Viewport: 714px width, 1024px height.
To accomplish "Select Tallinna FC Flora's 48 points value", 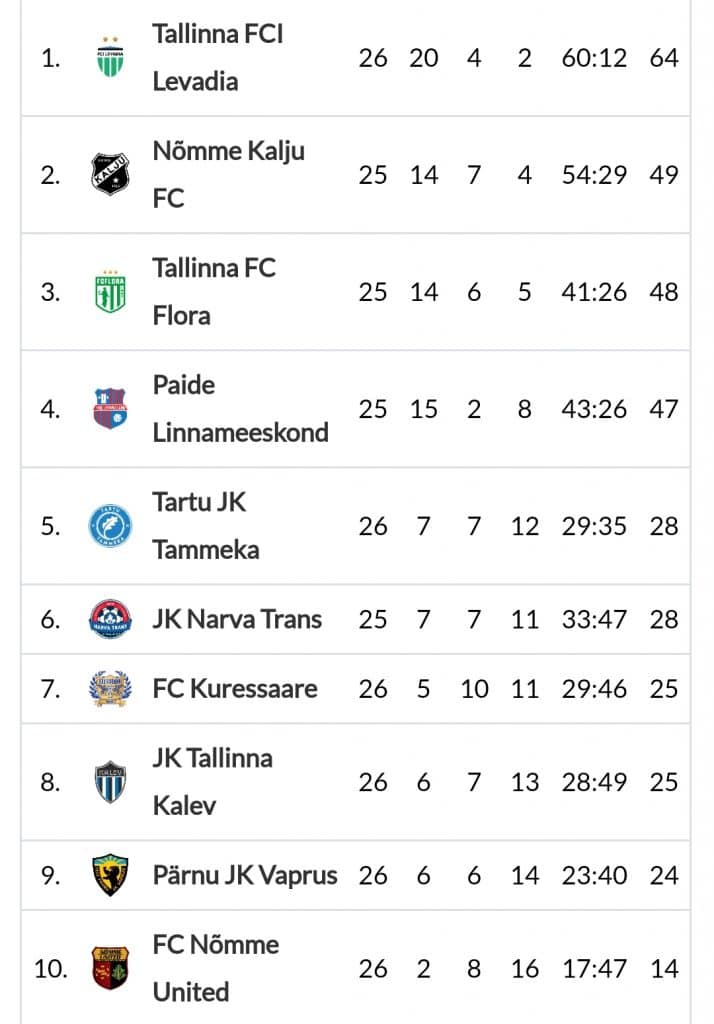I will 664,292.
